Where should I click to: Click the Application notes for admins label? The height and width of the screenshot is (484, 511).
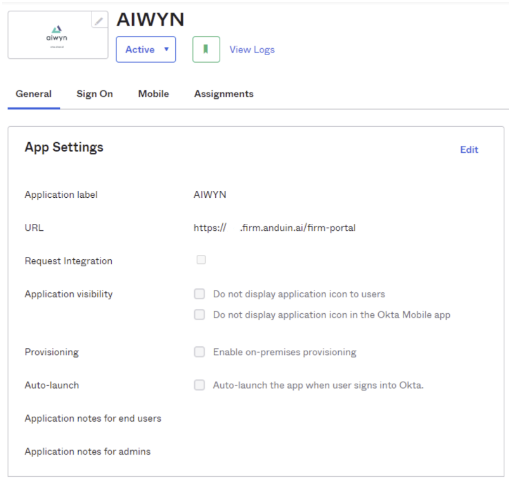(x=88, y=451)
